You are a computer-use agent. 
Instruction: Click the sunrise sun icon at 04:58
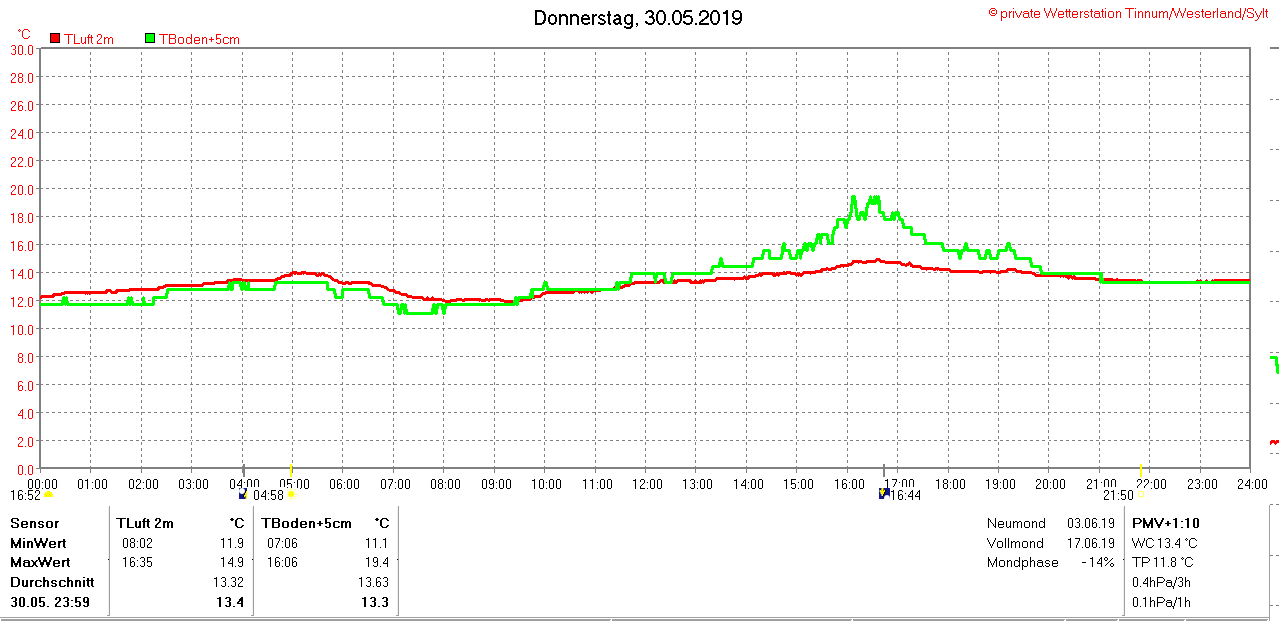point(291,494)
